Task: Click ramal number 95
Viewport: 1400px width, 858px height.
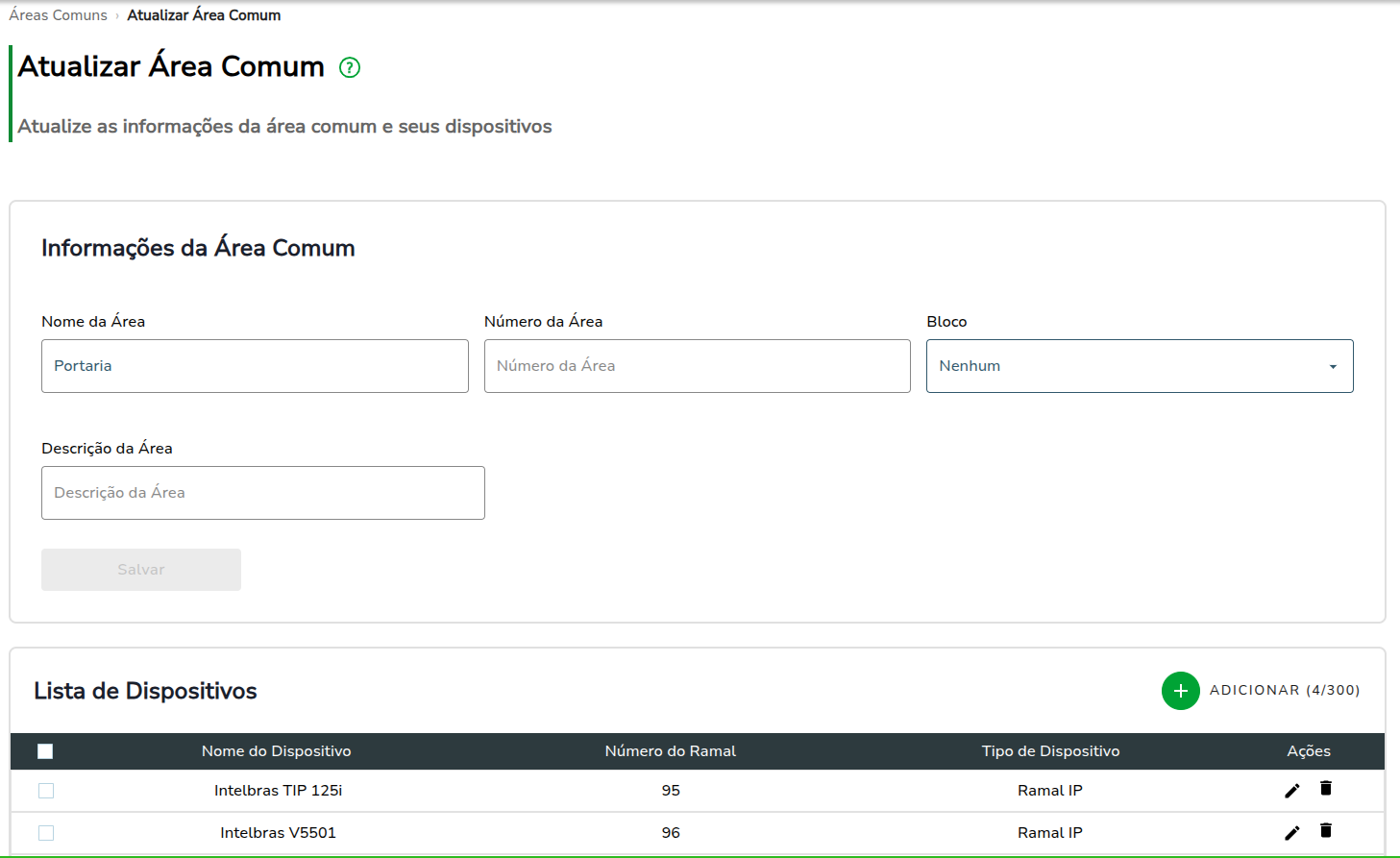Action: coord(671,791)
